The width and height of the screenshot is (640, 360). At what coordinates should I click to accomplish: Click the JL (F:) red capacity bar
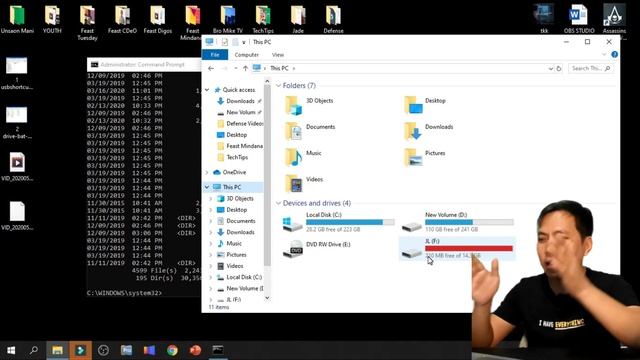pos(469,248)
